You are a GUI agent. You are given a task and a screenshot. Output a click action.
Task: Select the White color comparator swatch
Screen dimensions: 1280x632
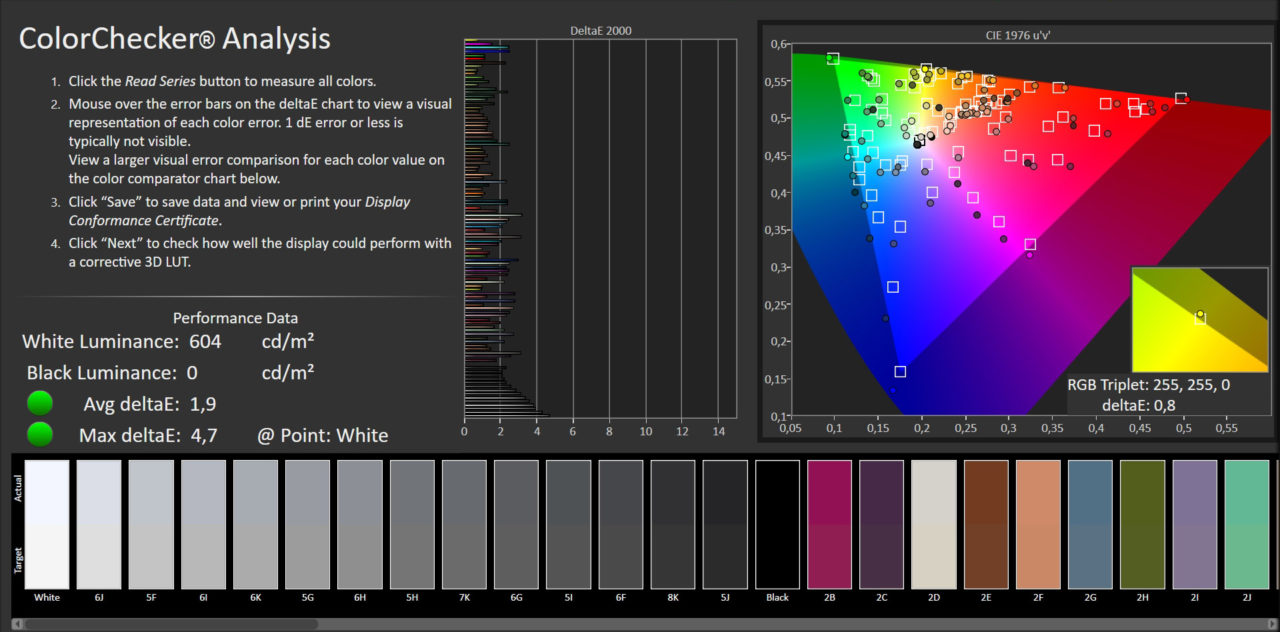coord(47,524)
